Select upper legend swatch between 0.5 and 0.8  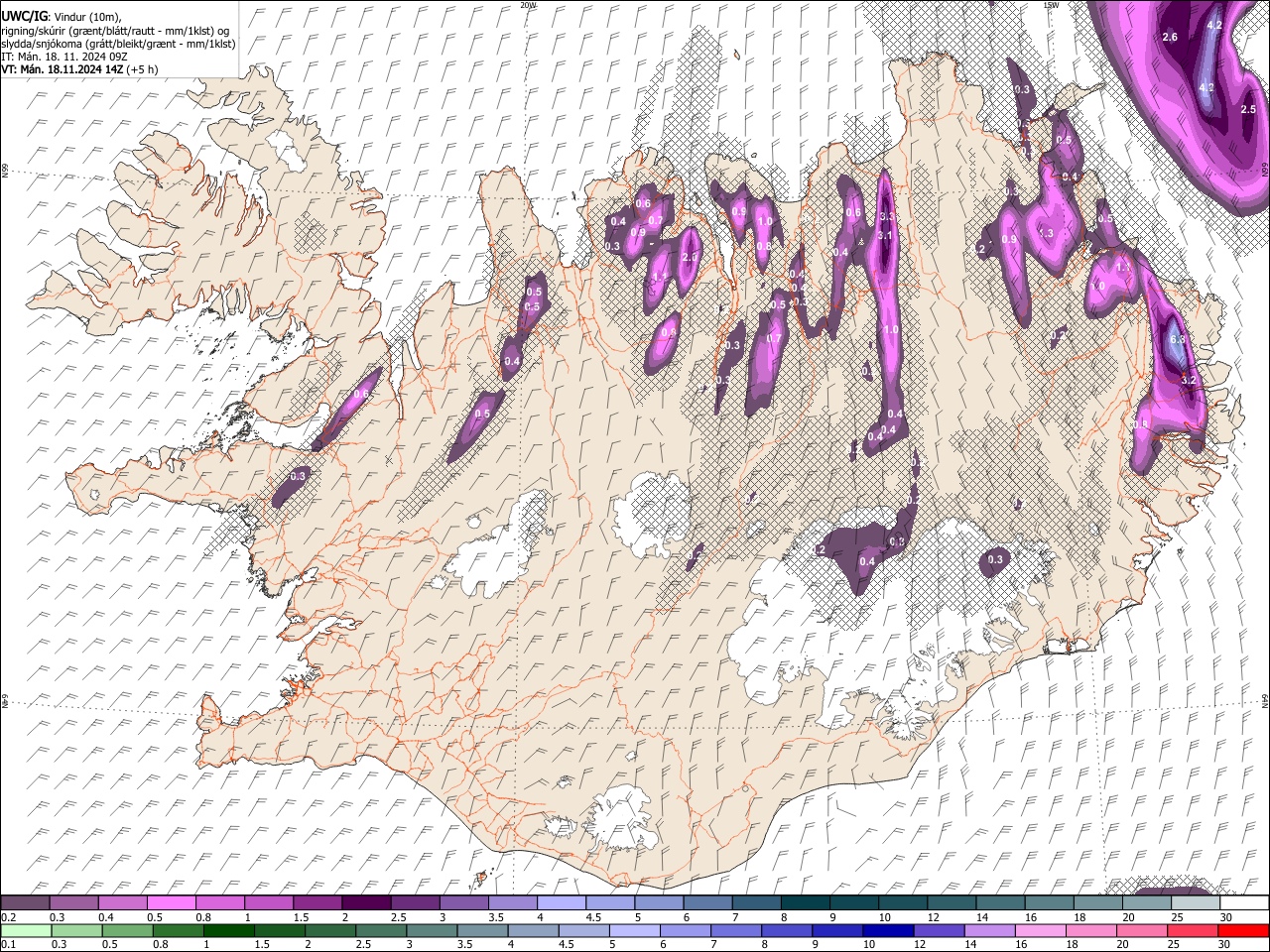(x=171, y=902)
